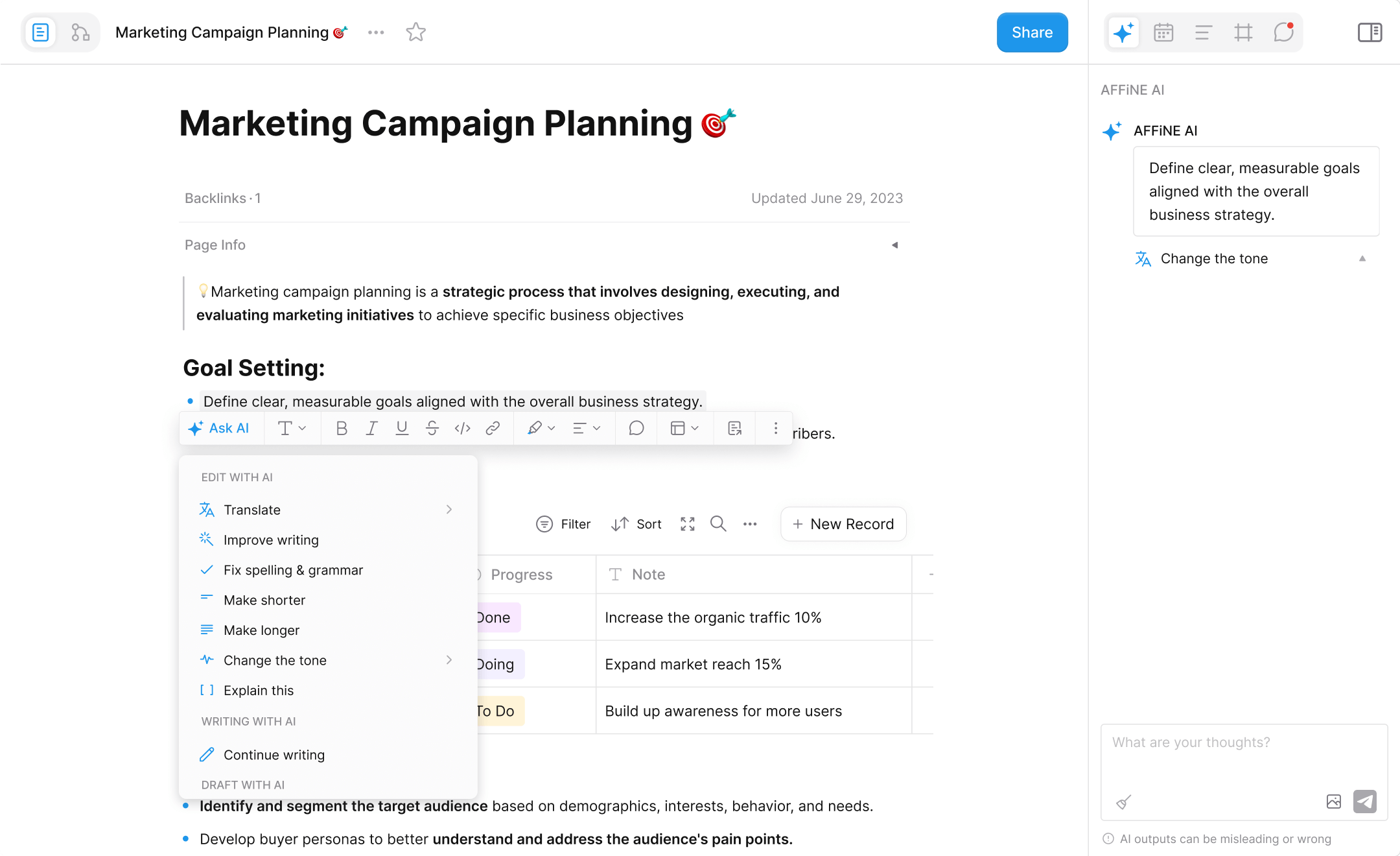Expand the Page Info section
Screen dimensions: 1400x856
[x=894, y=245]
